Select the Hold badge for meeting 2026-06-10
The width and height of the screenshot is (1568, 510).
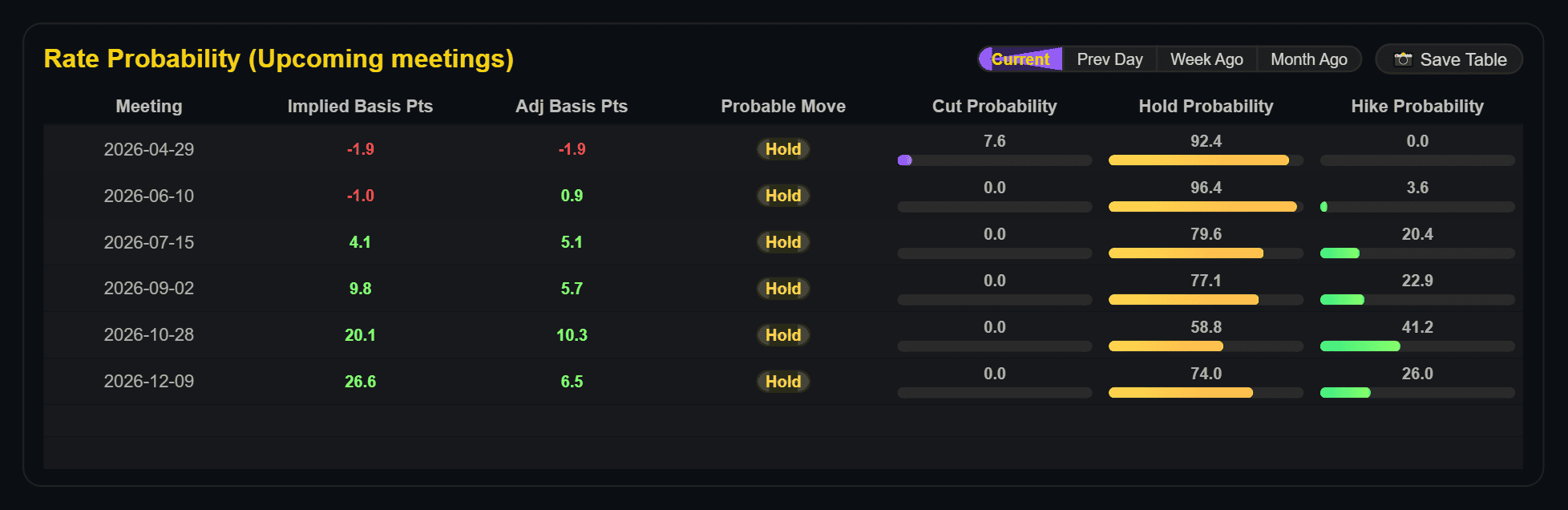(x=782, y=196)
